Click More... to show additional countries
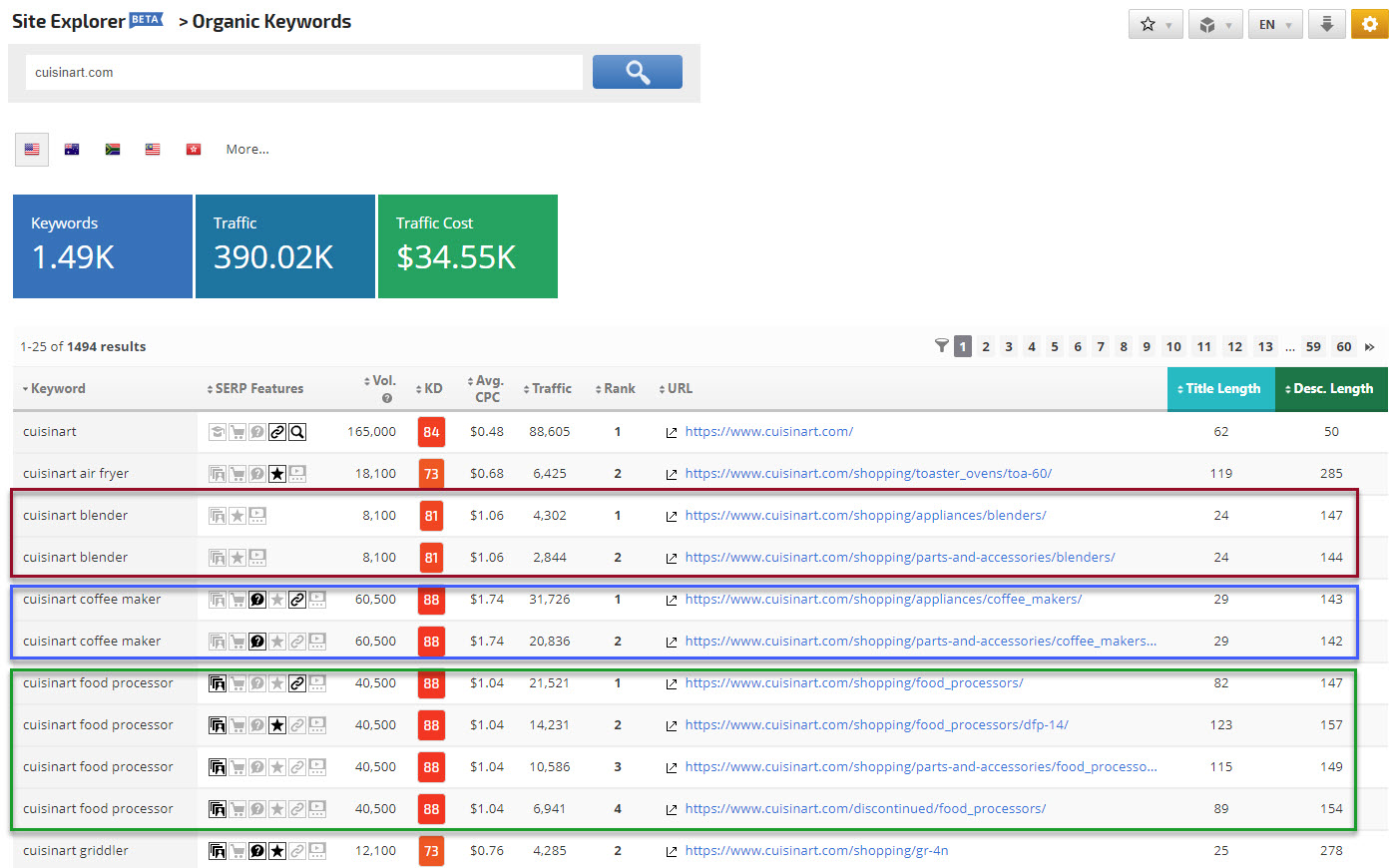The width and height of the screenshot is (1393, 868). coord(247,150)
